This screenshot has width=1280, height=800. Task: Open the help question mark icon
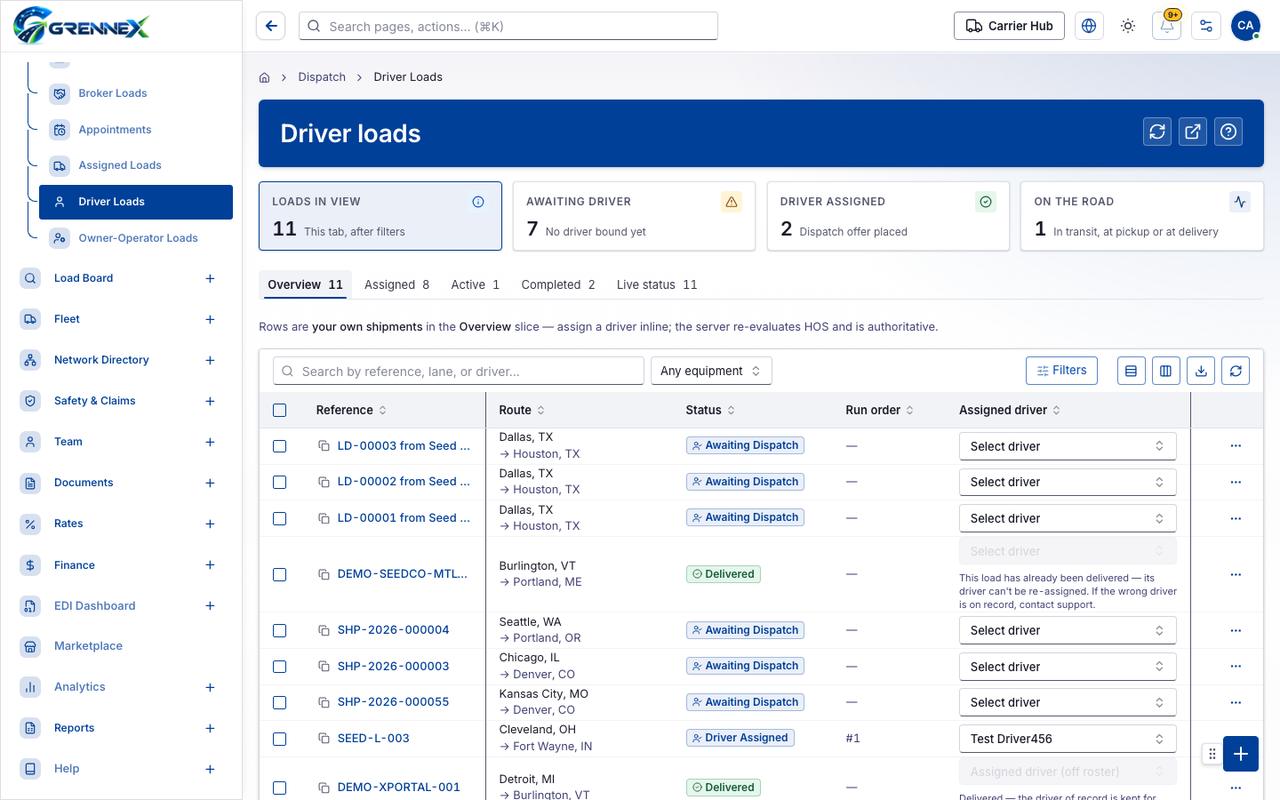[x=1229, y=131]
